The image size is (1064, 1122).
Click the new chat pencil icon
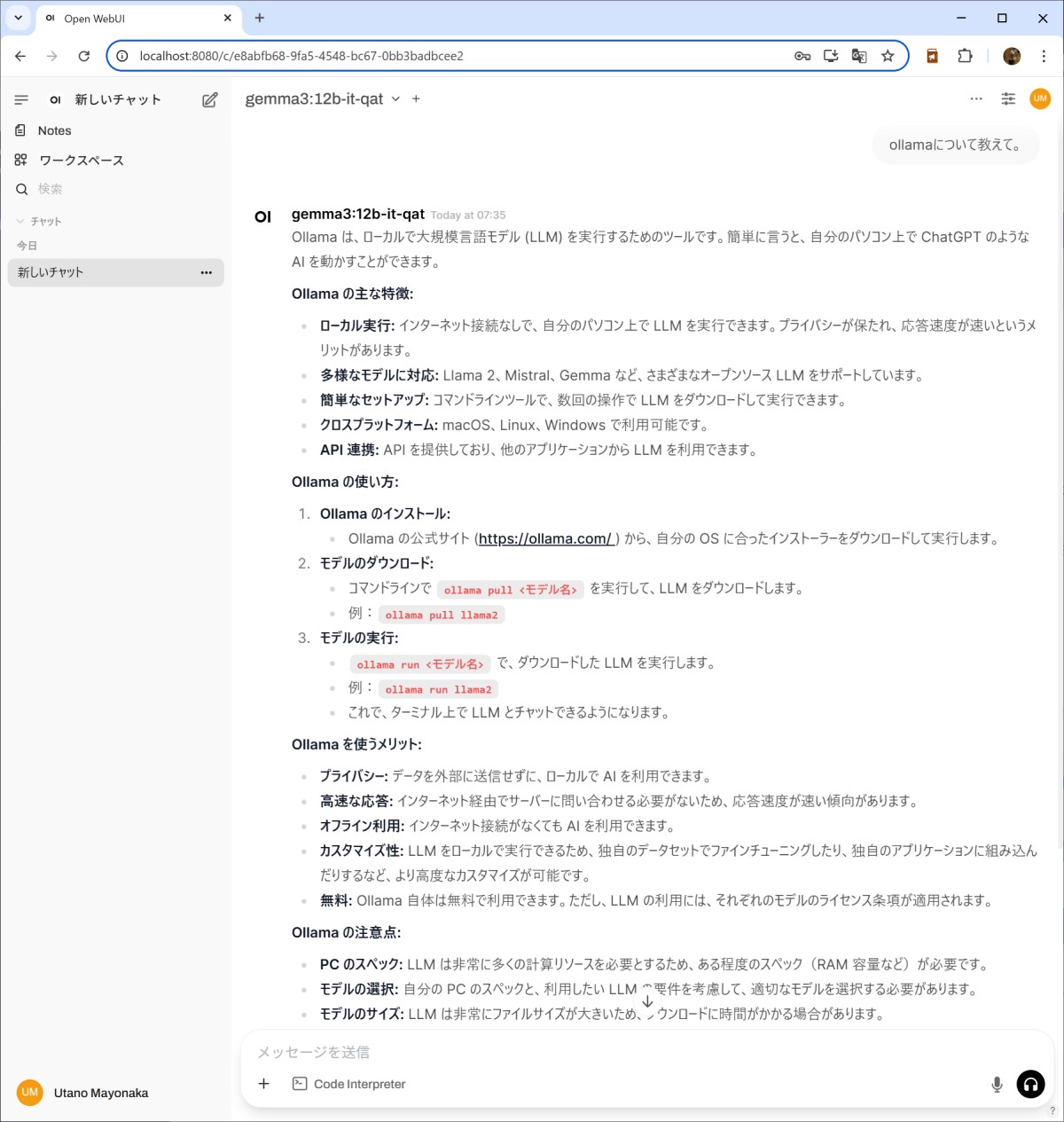point(209,99)
